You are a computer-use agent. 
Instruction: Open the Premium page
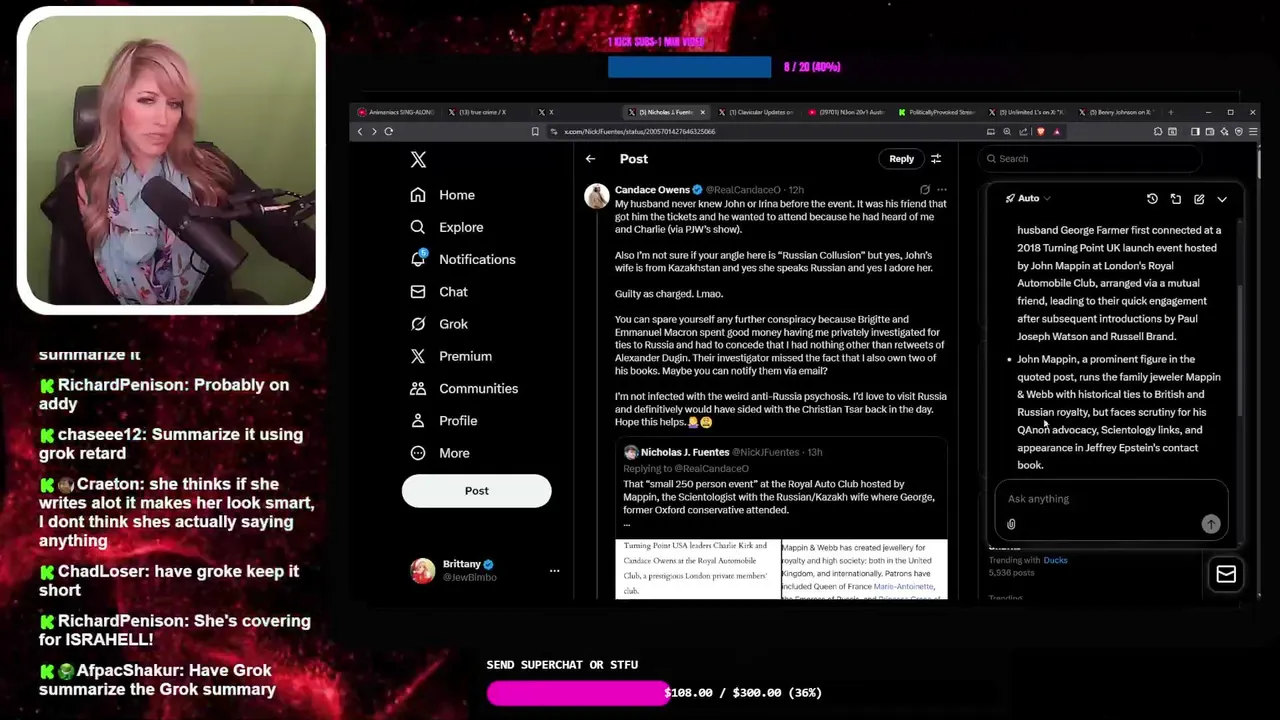click(451, 356)
